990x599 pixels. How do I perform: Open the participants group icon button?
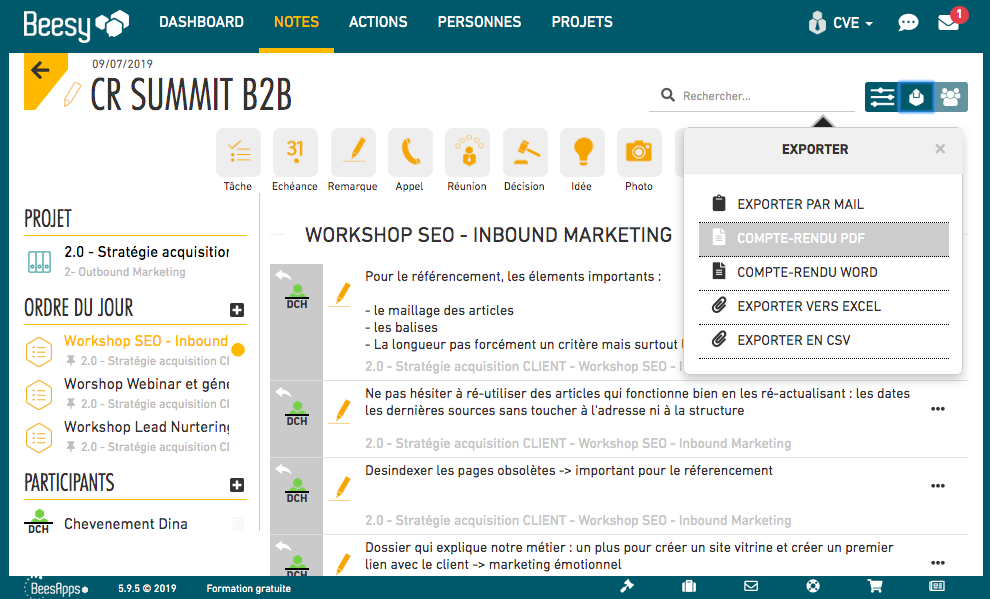click(951, 96)
